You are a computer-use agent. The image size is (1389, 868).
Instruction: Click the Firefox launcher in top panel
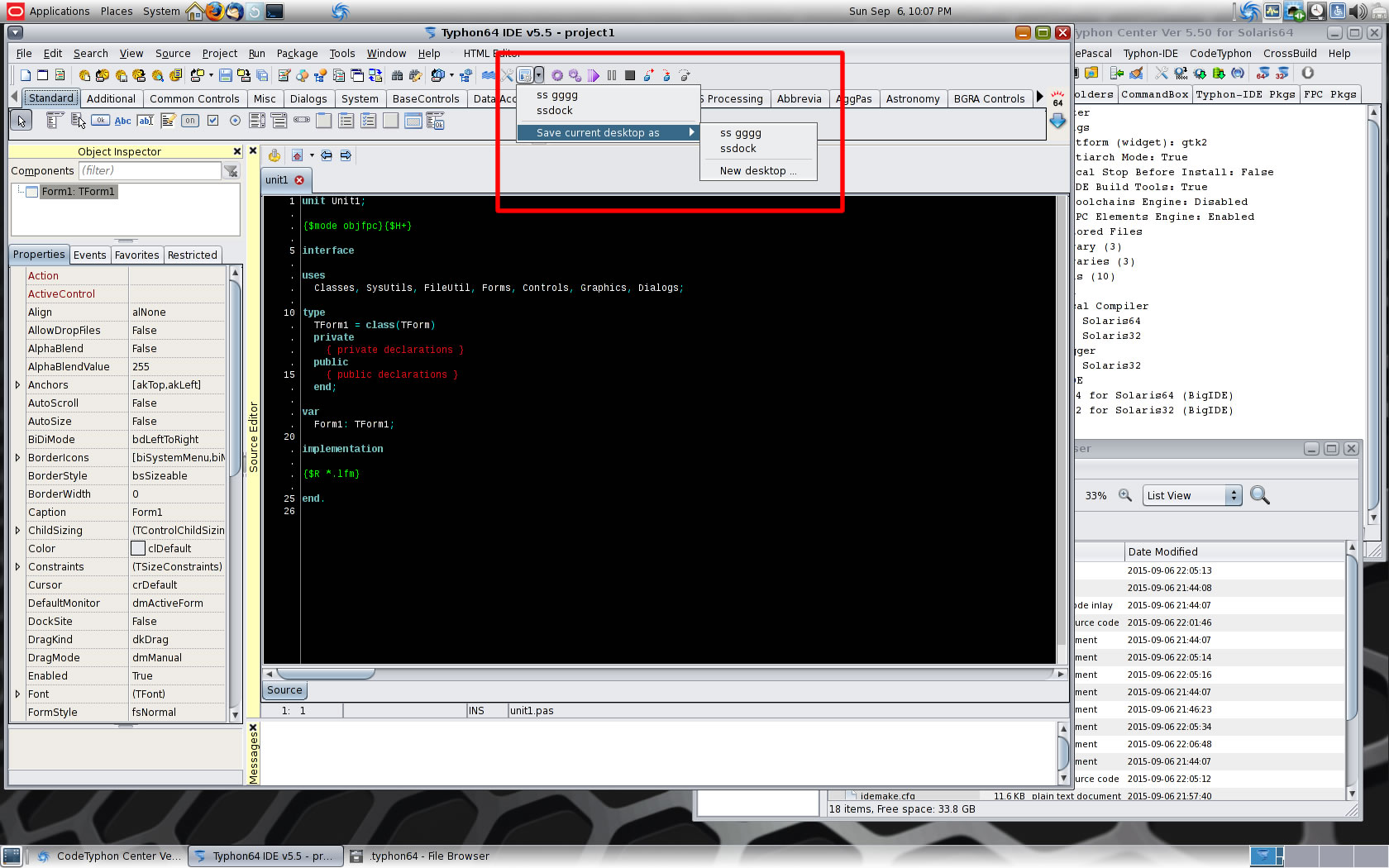click(x=214, y=11)
